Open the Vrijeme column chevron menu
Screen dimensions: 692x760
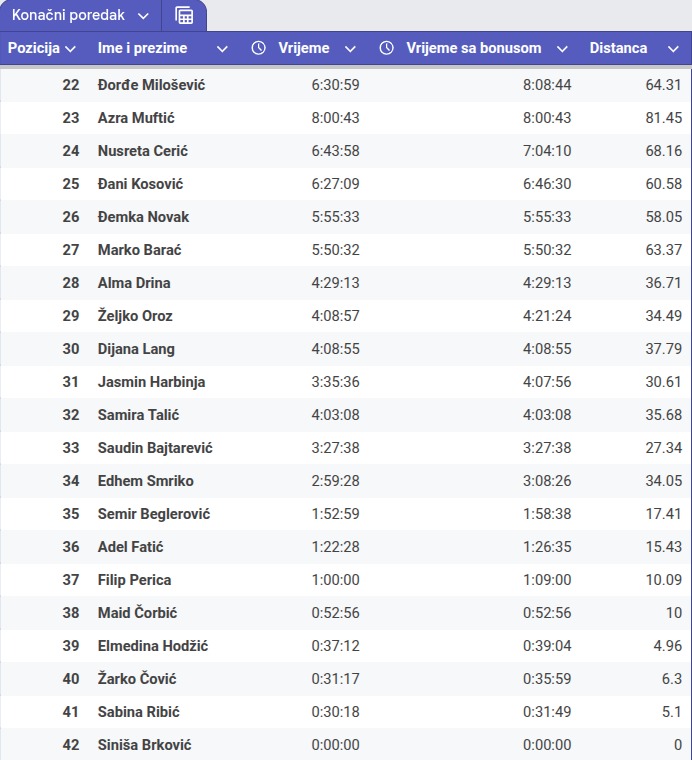coord(350,49)
